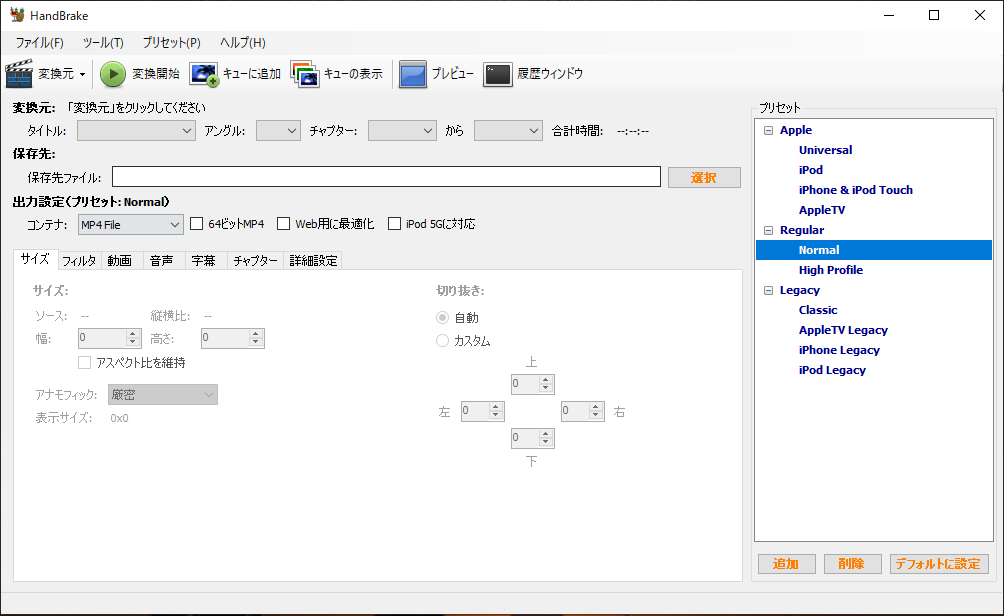Open the chapter end dropdown after から
The height and width of the screenshot is (616, 1004).
(508, 131)
